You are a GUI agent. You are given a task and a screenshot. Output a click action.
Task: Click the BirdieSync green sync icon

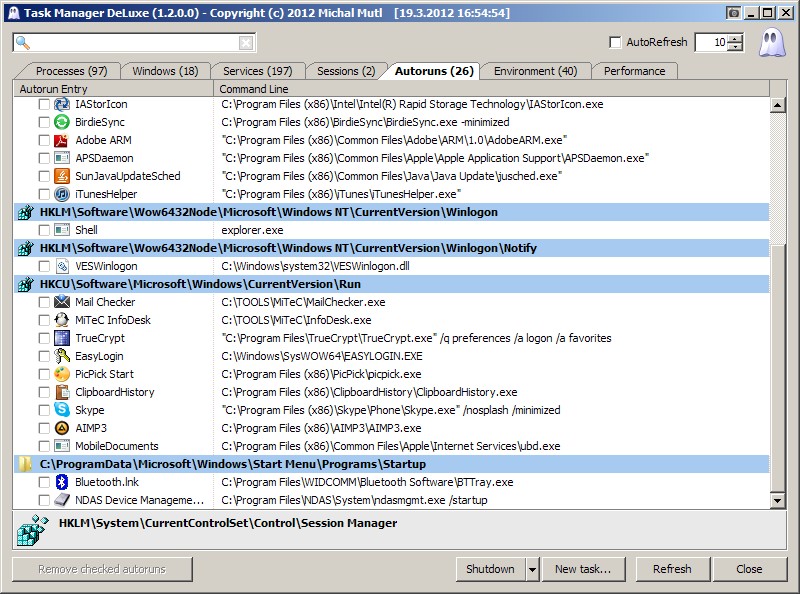[x=62, y=122]
